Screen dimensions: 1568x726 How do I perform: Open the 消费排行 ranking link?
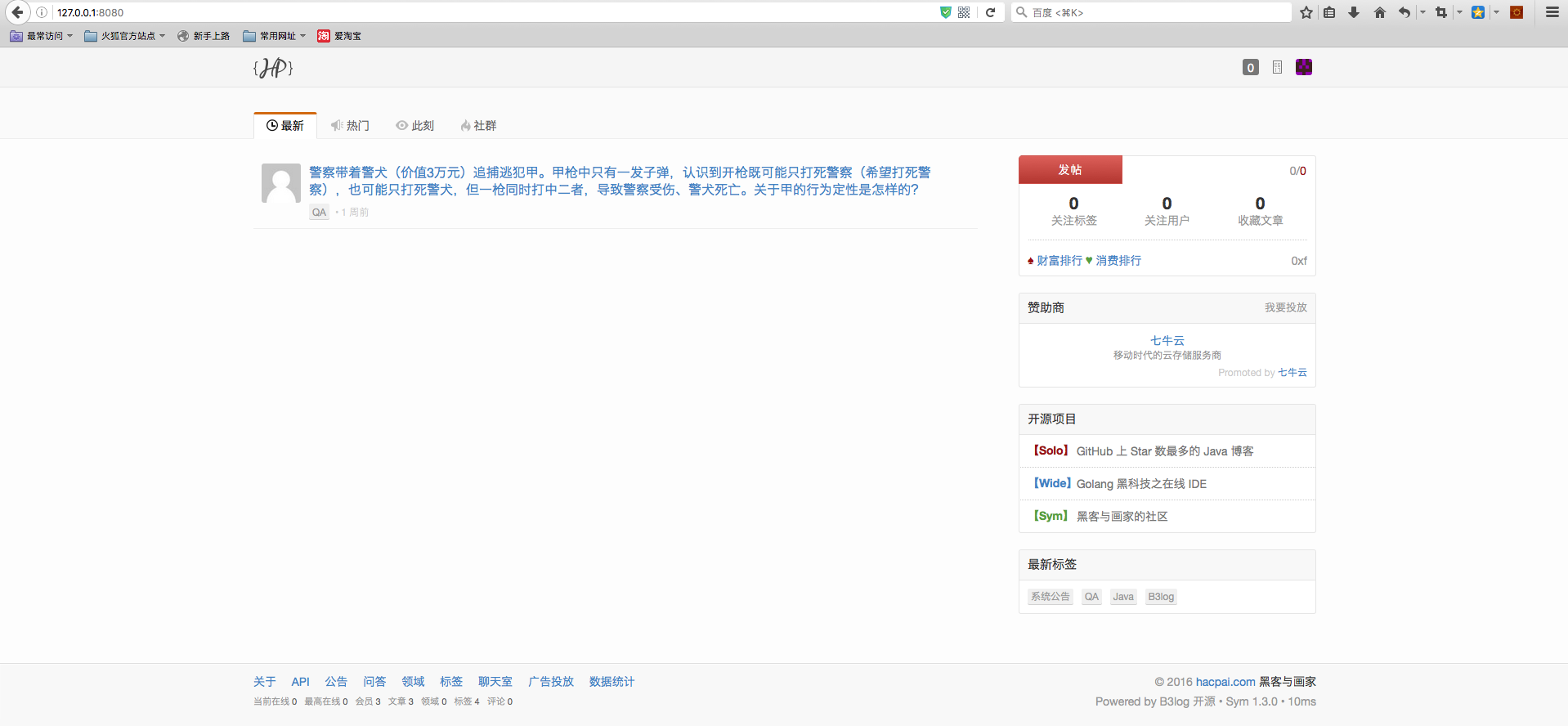click(x=1118, y=261)
